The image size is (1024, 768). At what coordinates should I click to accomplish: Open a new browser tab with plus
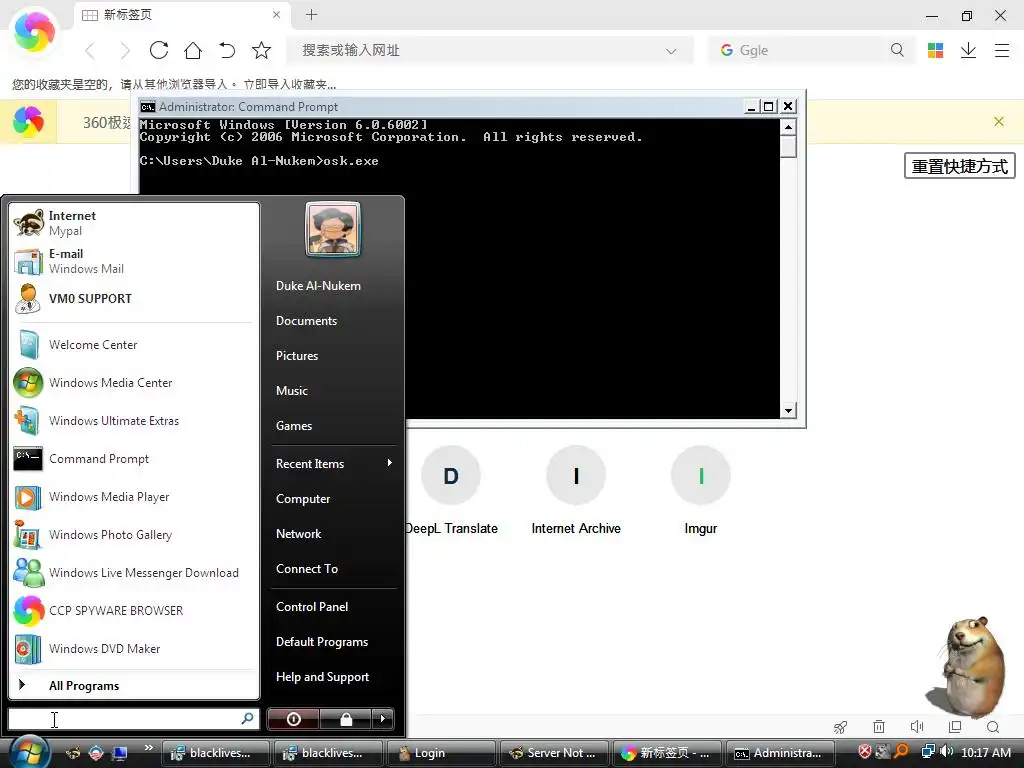(x=312, y=14)
